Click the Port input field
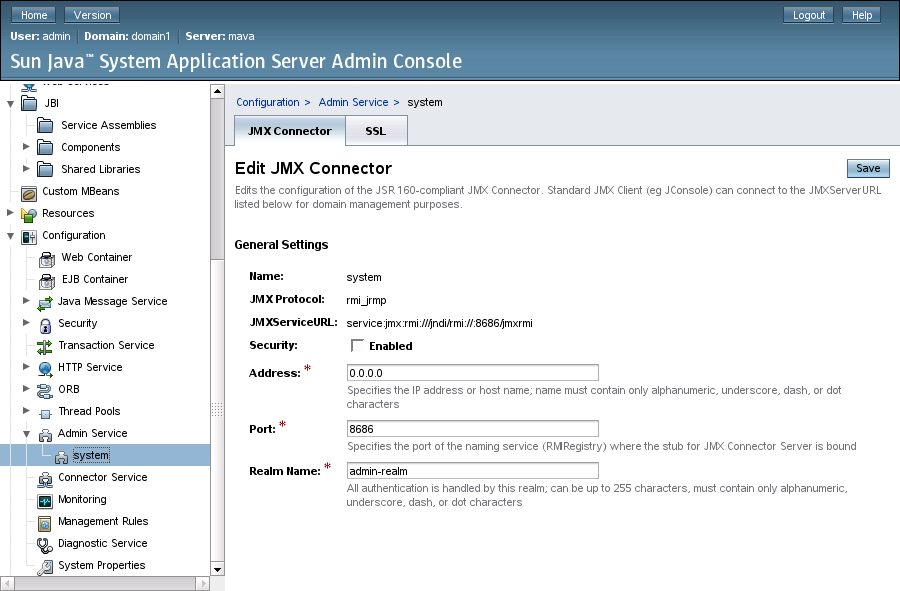 pyautogui.click(x=472, y=429)
